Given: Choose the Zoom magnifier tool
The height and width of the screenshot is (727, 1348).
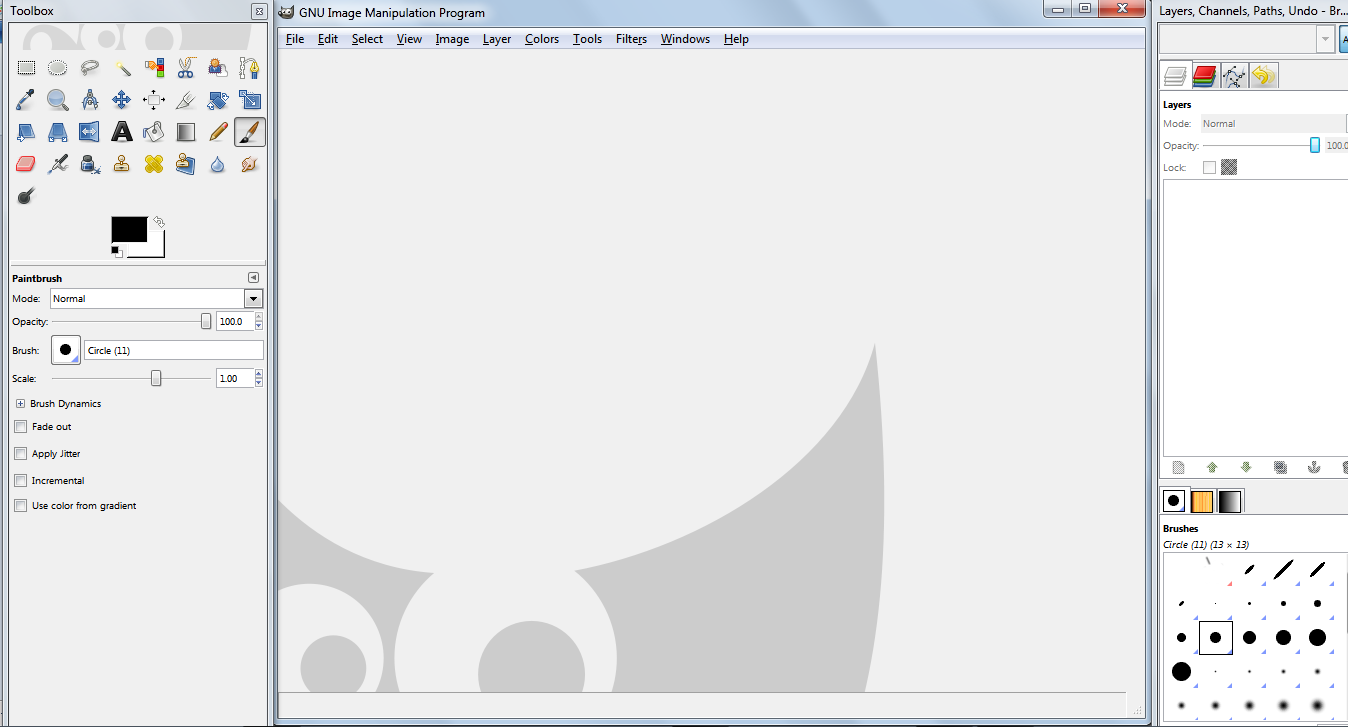Looking at the screenshot, I should click(58, 100).
